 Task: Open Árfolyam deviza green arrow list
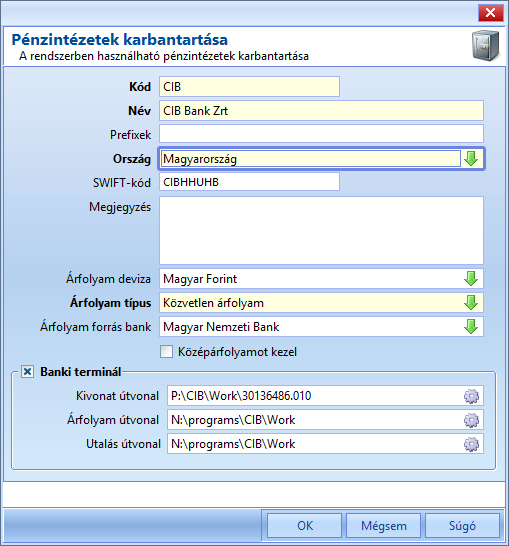(x=471, y=279)
